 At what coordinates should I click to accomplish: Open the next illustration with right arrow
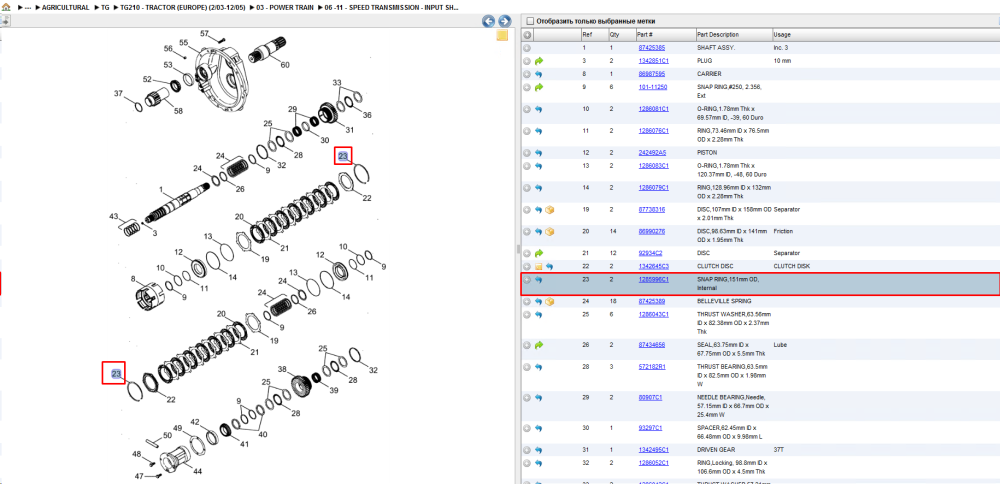504,22
